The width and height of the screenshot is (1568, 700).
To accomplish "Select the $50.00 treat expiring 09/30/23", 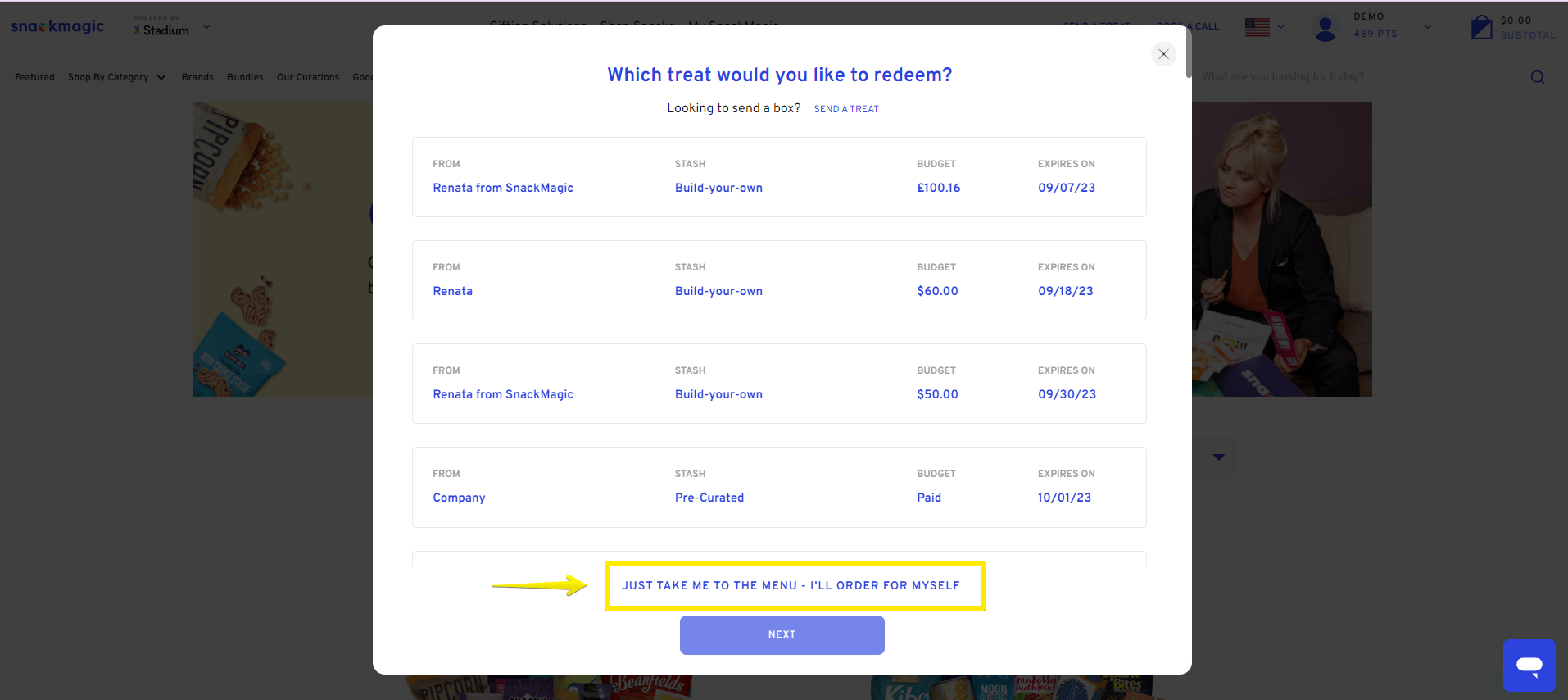I will 779,384.
